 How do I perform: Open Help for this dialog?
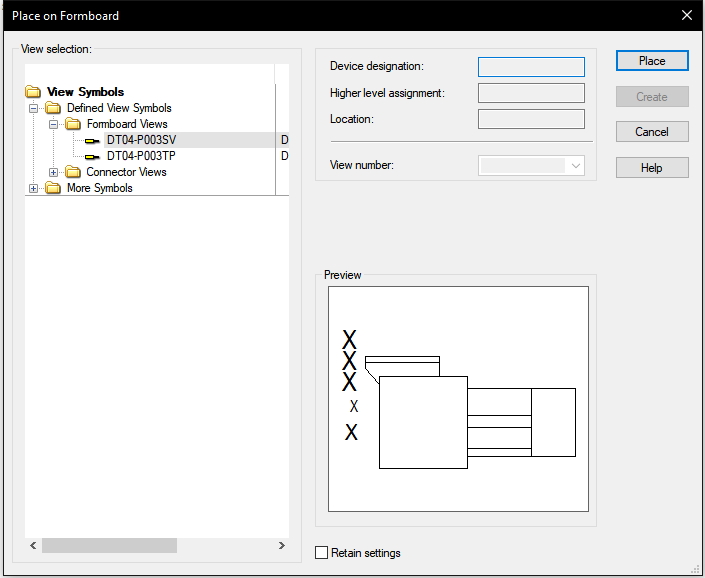click(x=652, y=168)
